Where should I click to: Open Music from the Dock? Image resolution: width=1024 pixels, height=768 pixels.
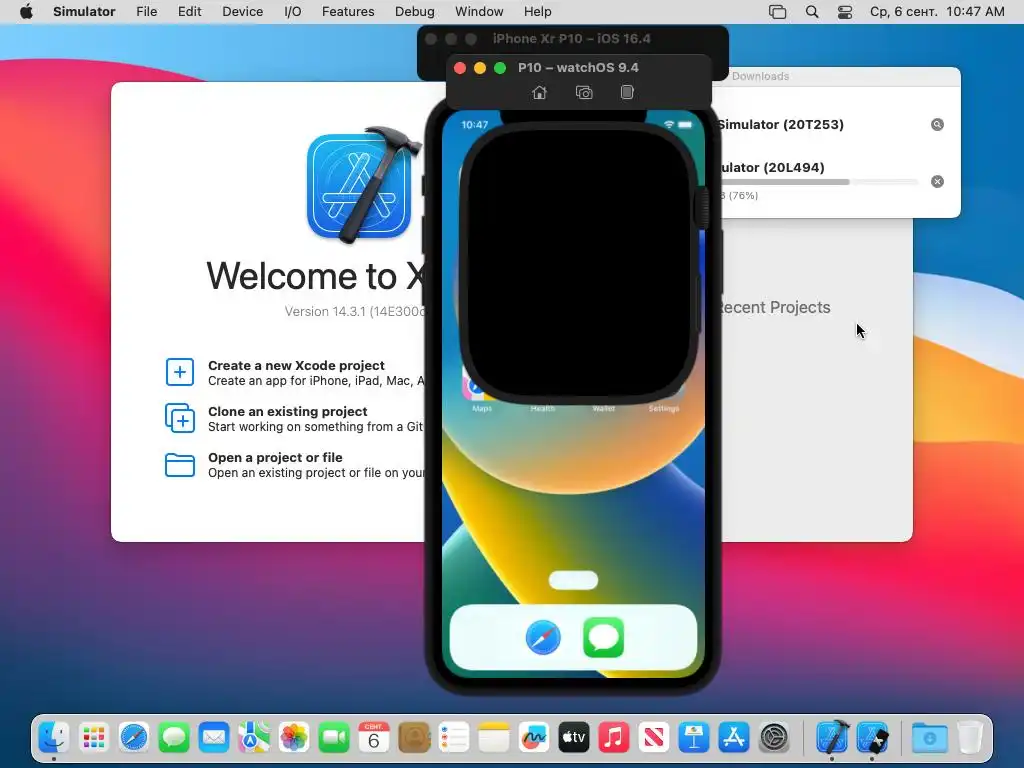614,738
